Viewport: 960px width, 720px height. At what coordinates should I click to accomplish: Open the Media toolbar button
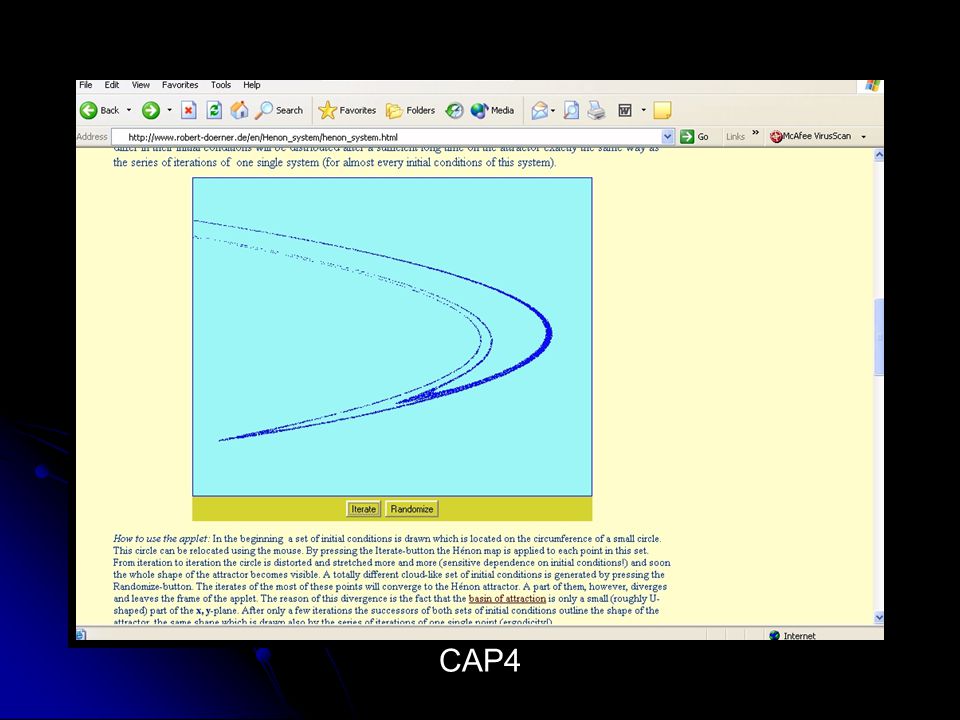pyautogui.click(x=492, y=110)
